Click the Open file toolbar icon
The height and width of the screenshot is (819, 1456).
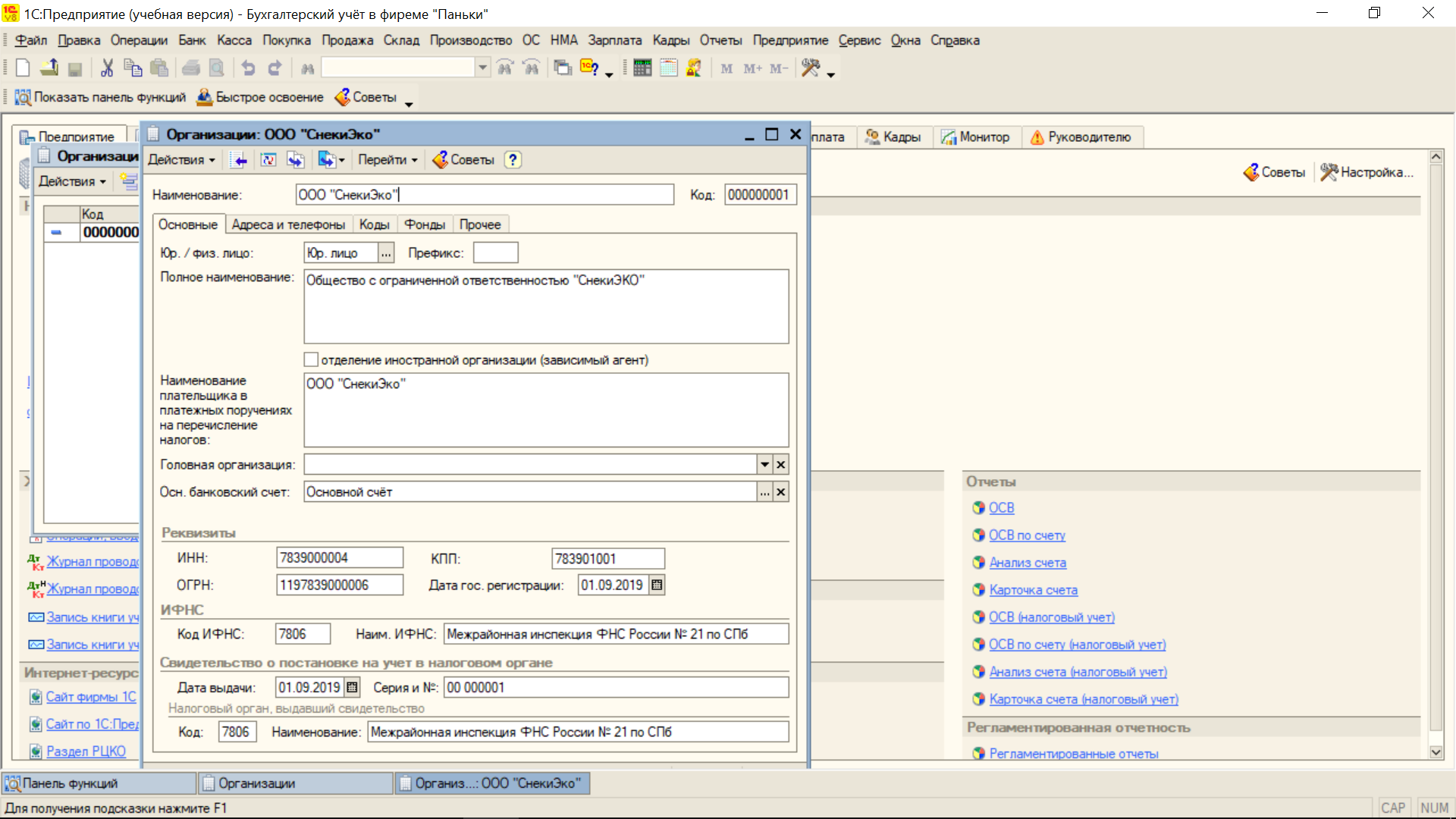click(x=49, y=68)
